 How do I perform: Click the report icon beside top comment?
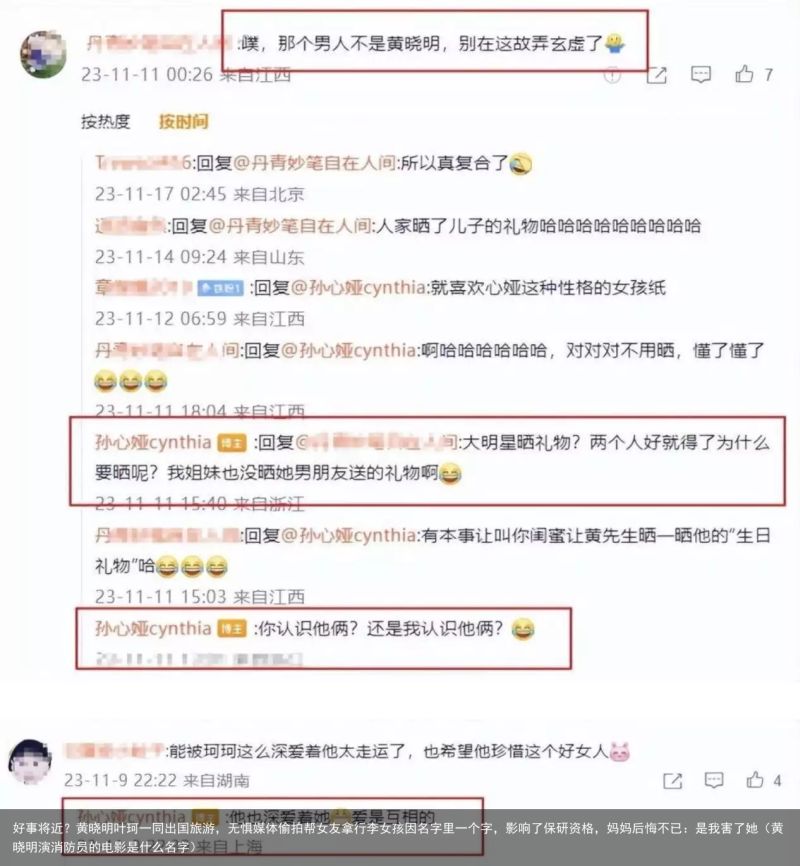(x=612, y=74)
